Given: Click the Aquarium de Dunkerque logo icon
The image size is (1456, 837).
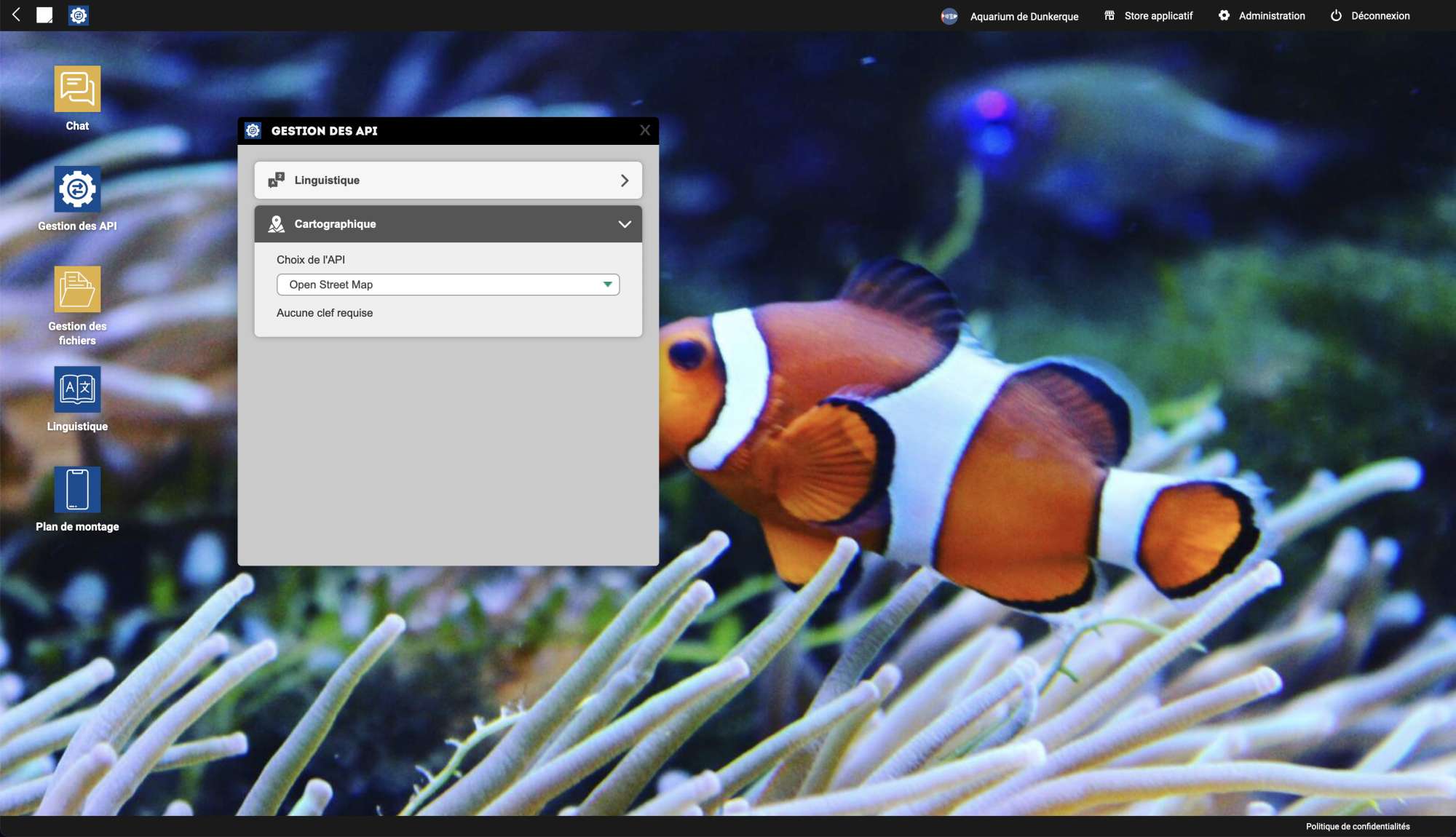Looking at the screenshot, I should point(949,16).
